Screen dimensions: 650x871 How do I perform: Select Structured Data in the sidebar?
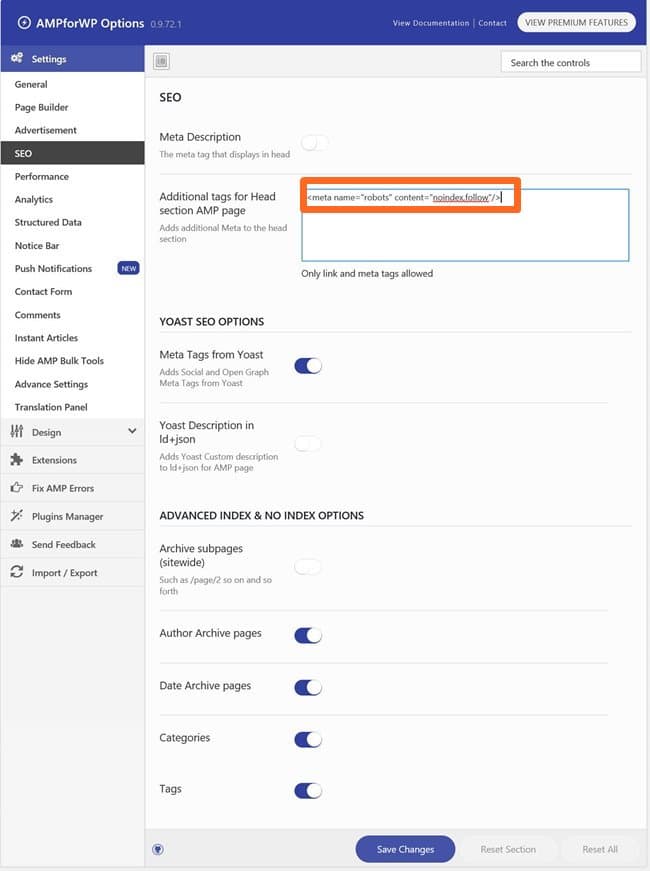point(48,222)
